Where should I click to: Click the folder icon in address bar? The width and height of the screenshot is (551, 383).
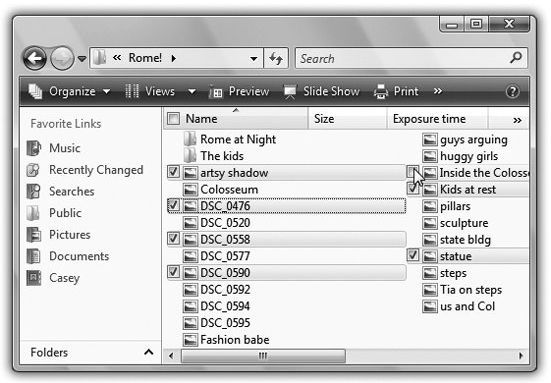(100, 57)
